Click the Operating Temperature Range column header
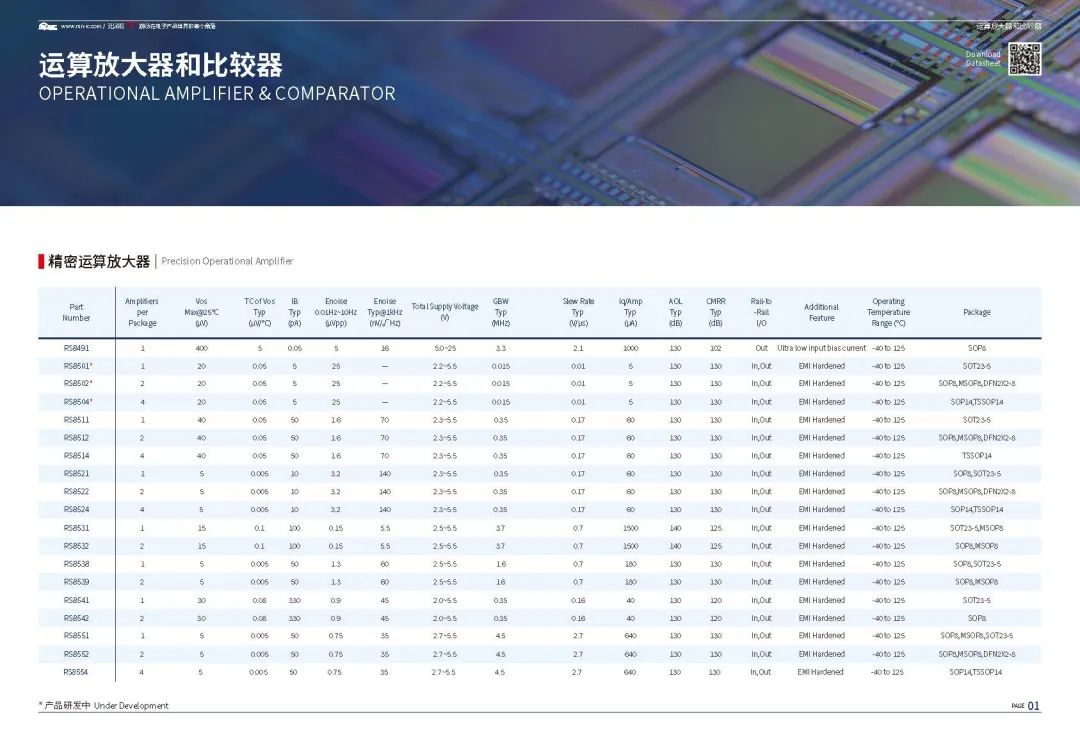 point(889,312)
